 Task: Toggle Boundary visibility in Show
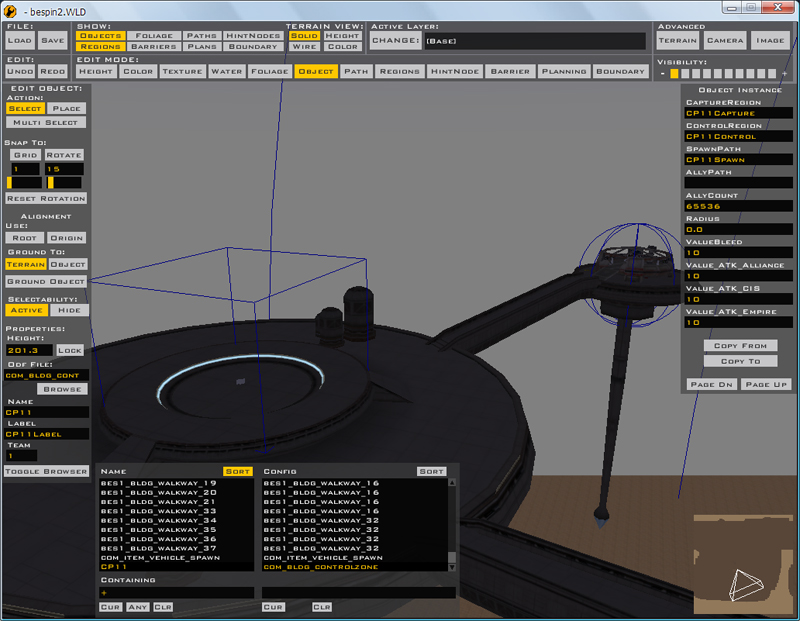click(253, 46)
